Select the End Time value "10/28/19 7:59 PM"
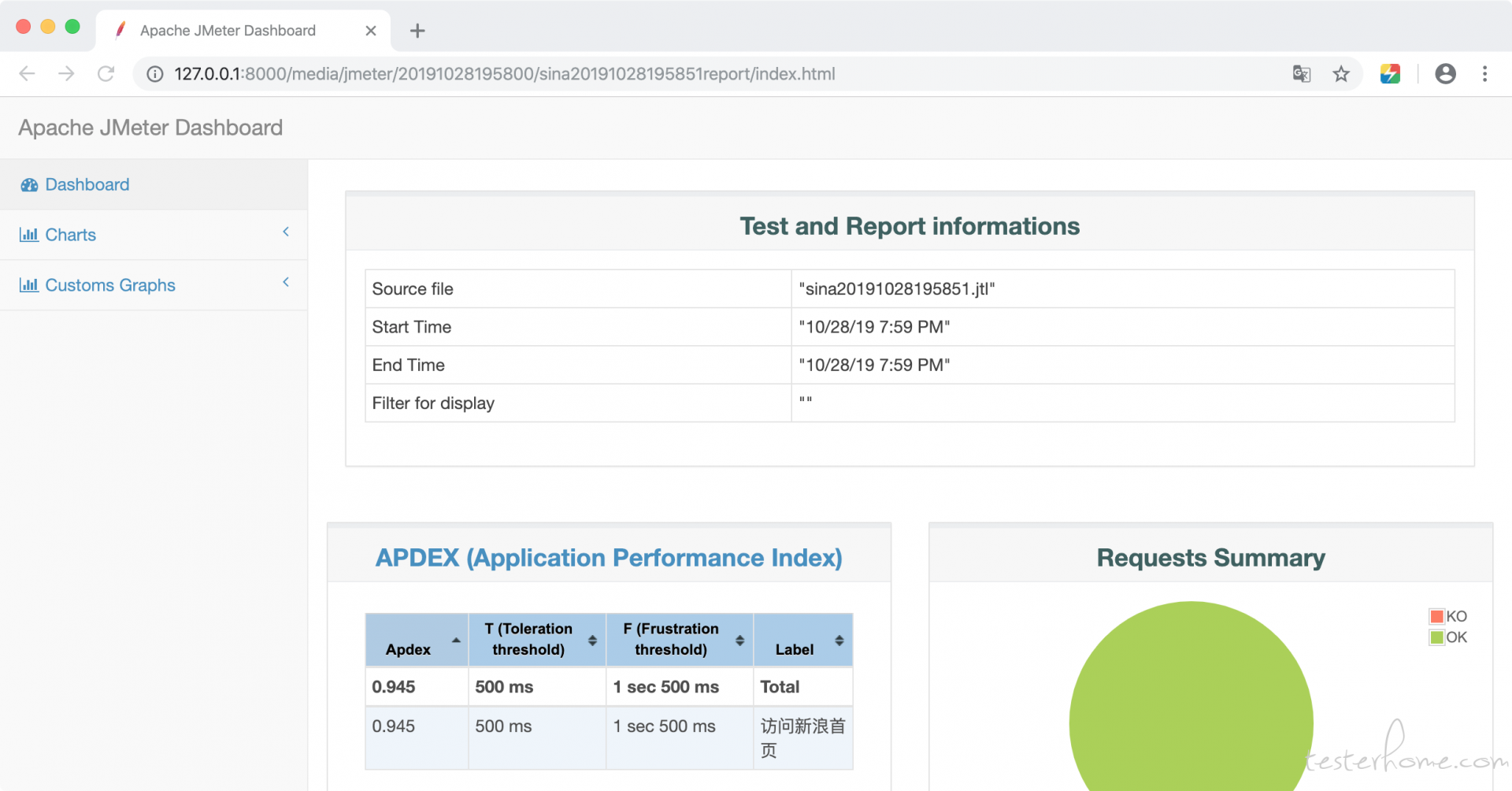Image resolution: width=1512 pixels, height=791 pixels. pos(874,365)
